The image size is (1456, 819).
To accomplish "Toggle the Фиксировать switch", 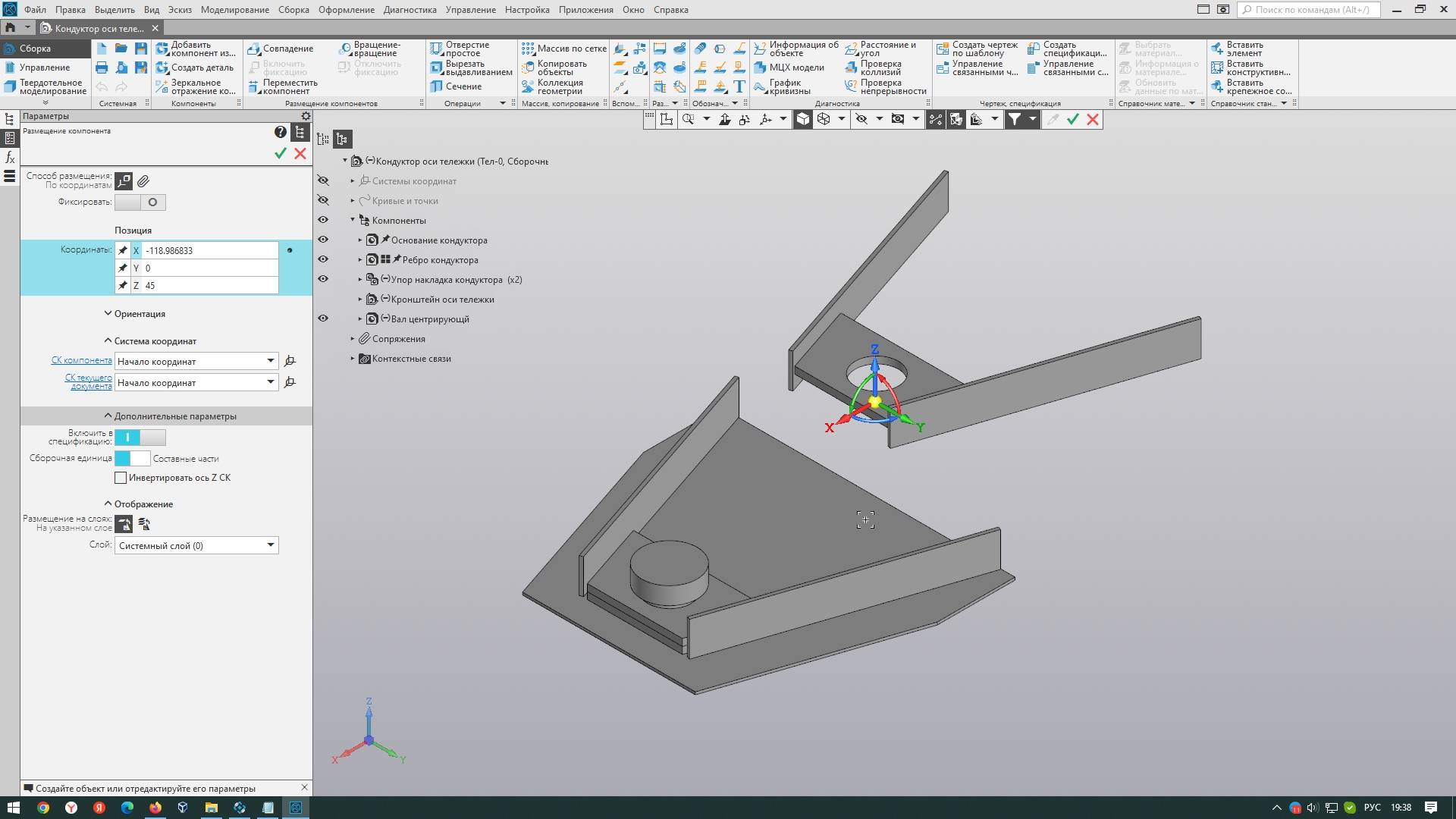I will point(140,202).
